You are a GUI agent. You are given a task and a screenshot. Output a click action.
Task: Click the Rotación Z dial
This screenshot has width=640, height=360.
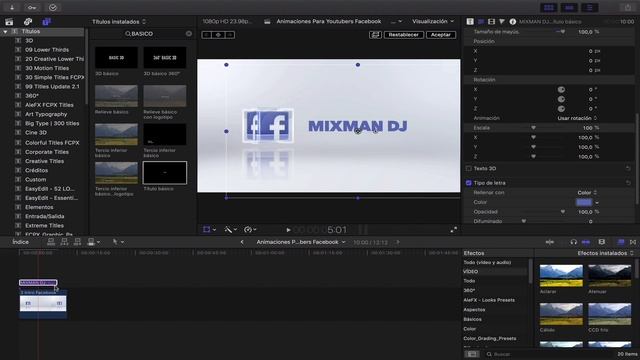coord(561,109)
